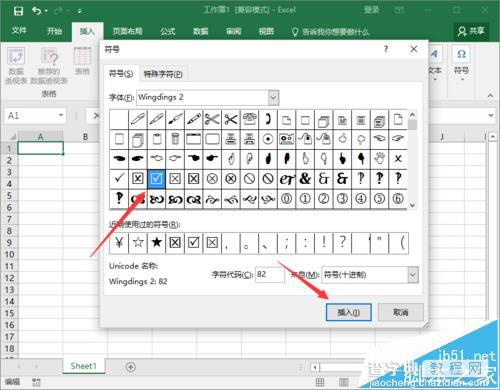Image resolution: width=500 pixels, height=390 pixels.
Task: Select the circled one symbol
Action: click(x=305, y=199)
